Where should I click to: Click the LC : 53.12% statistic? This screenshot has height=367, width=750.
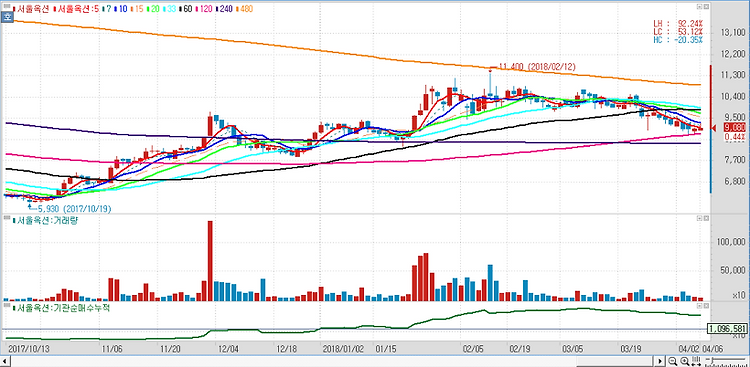pos(678,32)
